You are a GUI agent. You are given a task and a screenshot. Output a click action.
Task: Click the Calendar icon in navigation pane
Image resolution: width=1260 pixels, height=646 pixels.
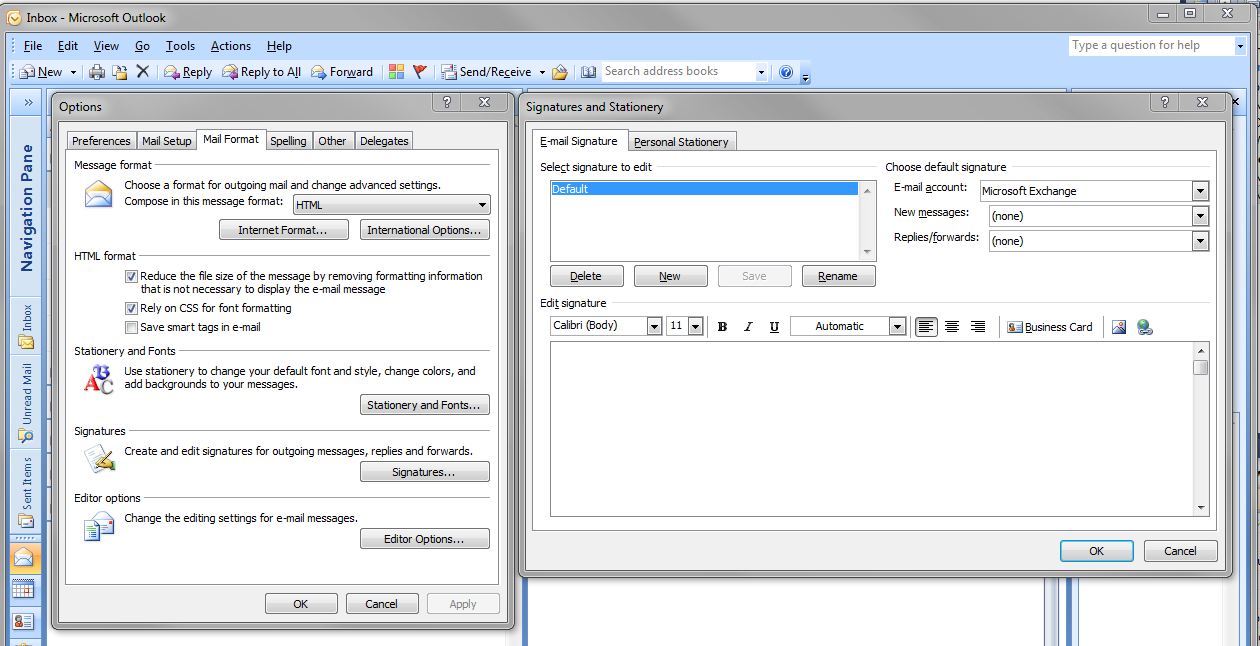[x=24, y=590]
